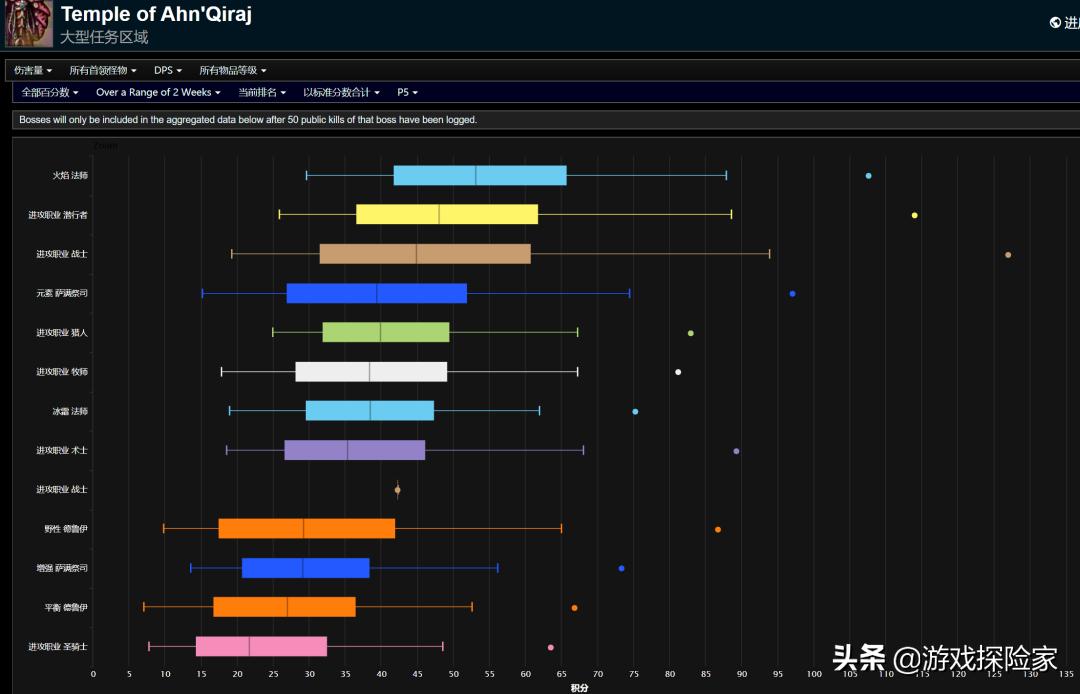Image resolution: width=1080 pixels, height=694 pixels.
Task: Open the 当前排名 ranking dropdown
Action: point(262,92)
